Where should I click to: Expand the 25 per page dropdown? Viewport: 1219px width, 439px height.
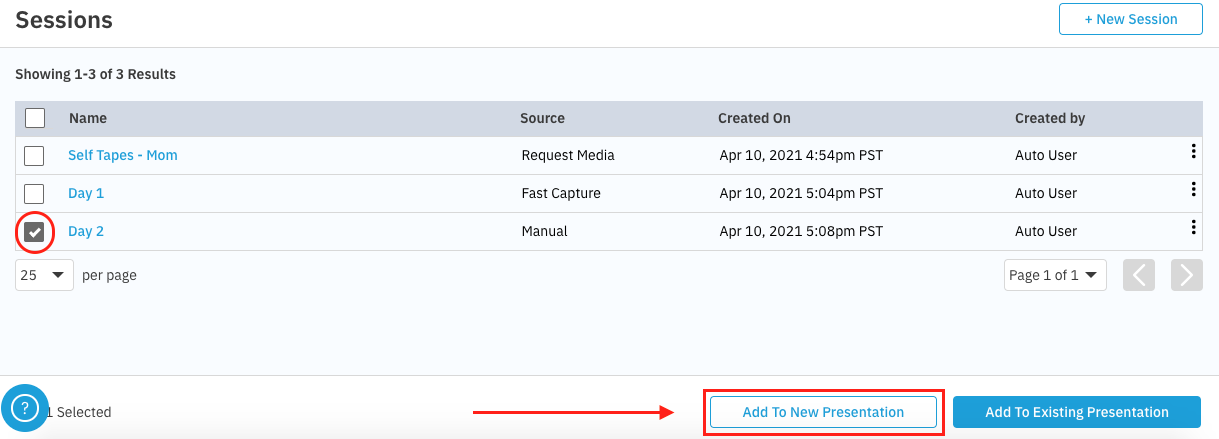point(44,275)
